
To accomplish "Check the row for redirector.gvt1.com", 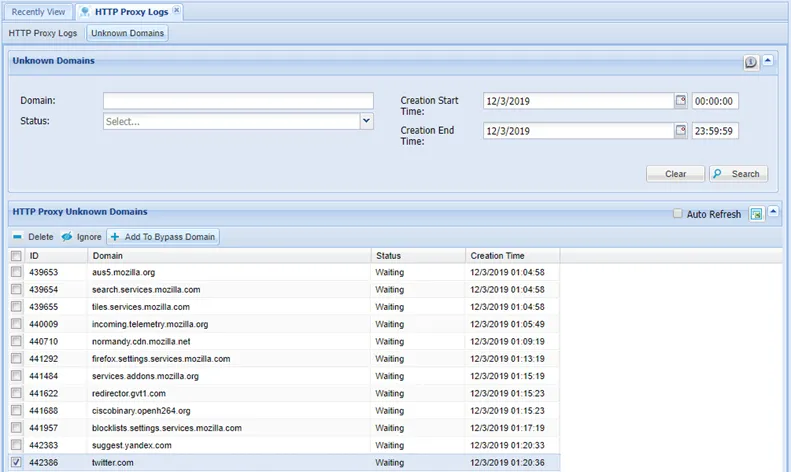I will 16,393.
